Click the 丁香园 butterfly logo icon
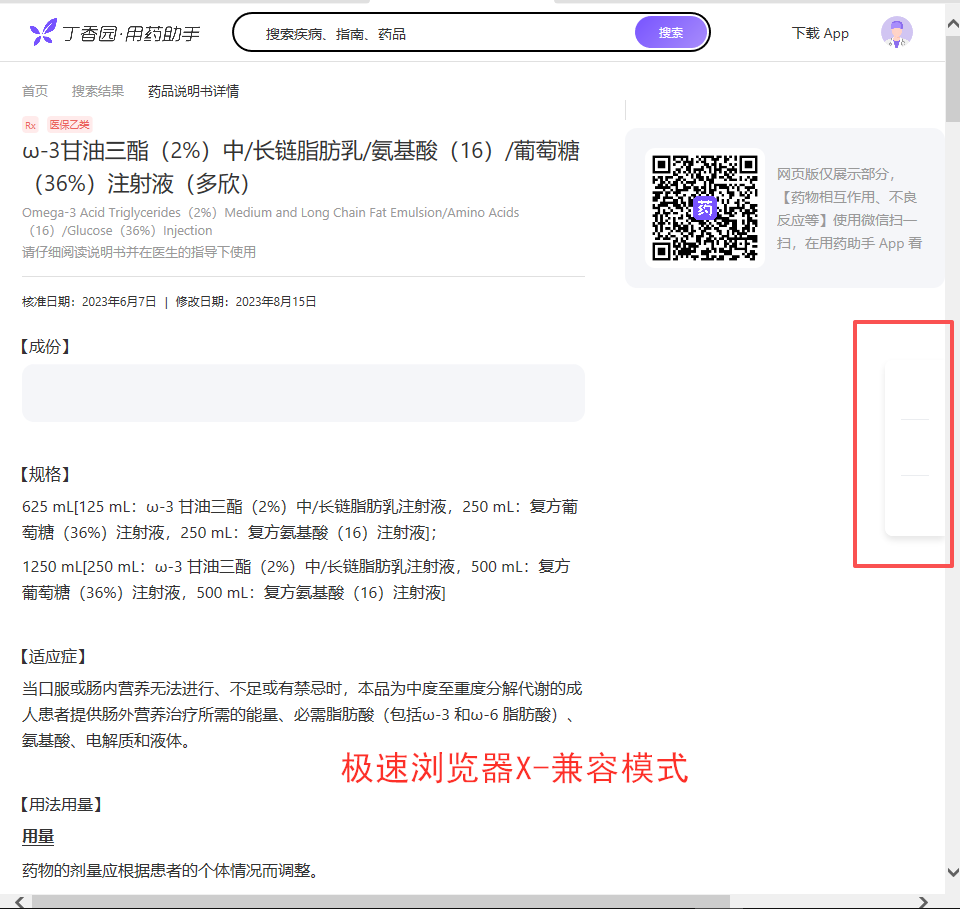This screenshot has width=960, height=909. pos(43,32)
